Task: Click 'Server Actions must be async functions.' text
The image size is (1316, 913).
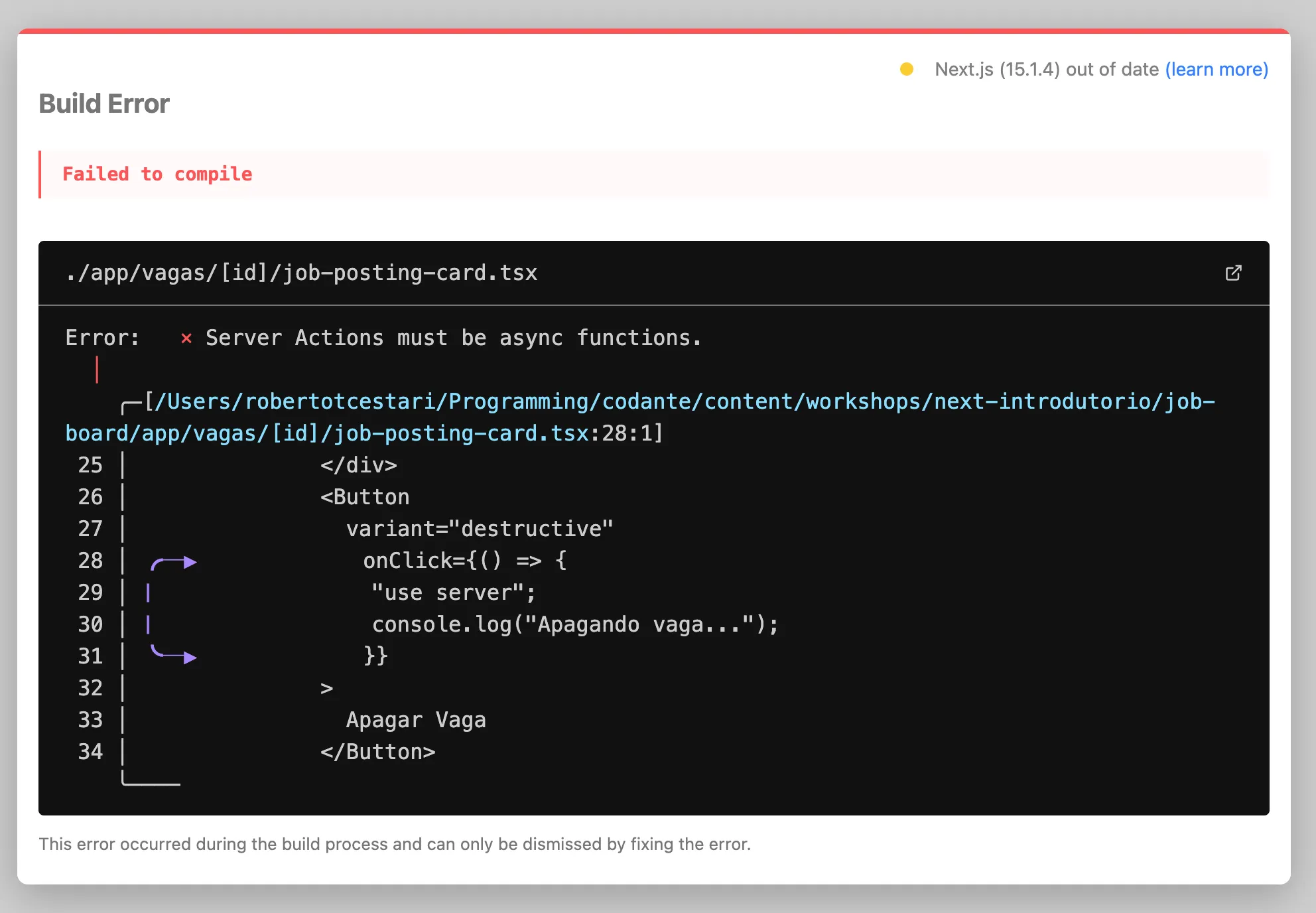Action: click(x=454, y=338)
